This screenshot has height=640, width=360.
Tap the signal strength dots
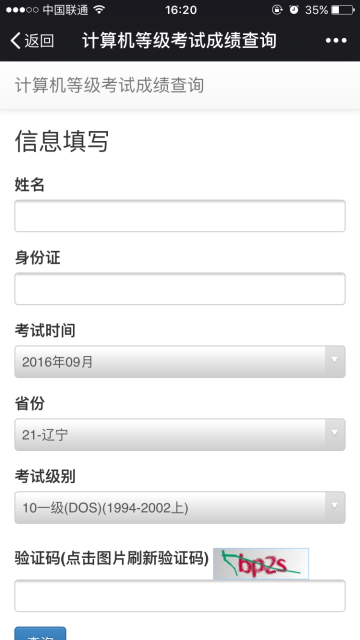coord(22,10)
